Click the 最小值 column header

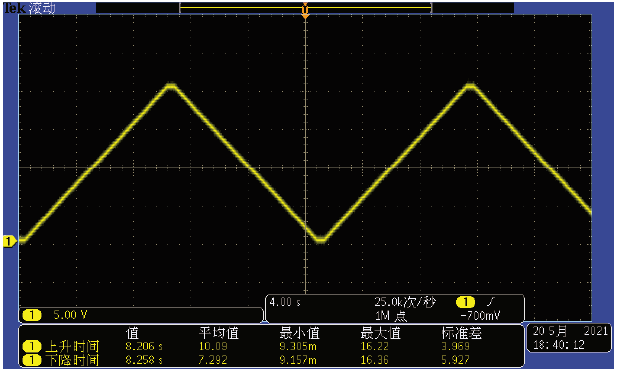[299, 333]
